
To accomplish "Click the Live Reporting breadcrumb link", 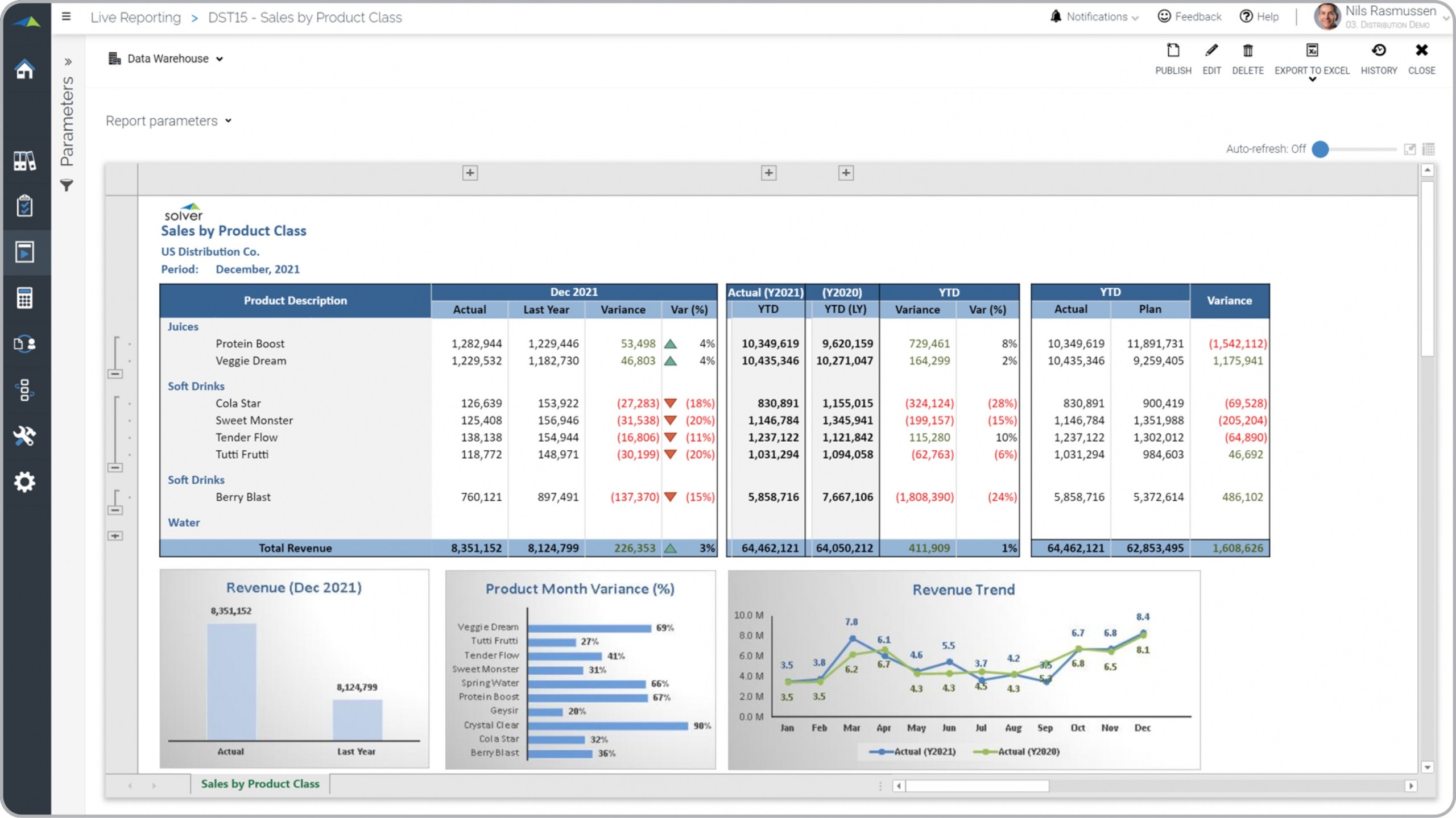I will [x=135, y=18].
